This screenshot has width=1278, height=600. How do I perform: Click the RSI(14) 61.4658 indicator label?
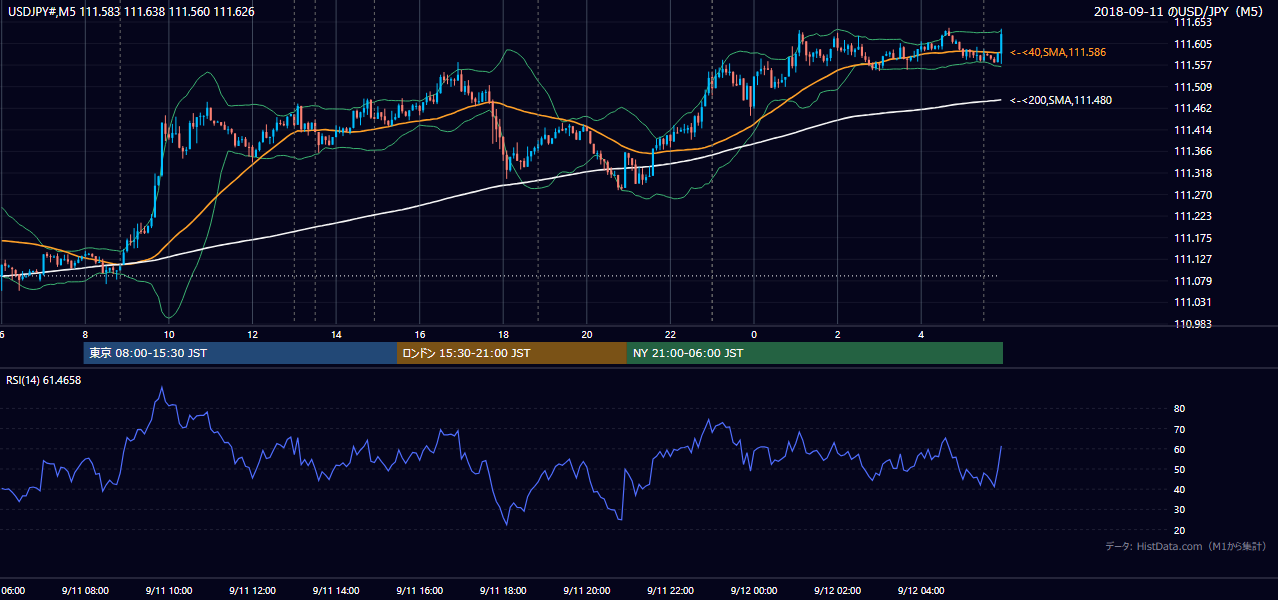pyautogui.click(x=44, y=380)
